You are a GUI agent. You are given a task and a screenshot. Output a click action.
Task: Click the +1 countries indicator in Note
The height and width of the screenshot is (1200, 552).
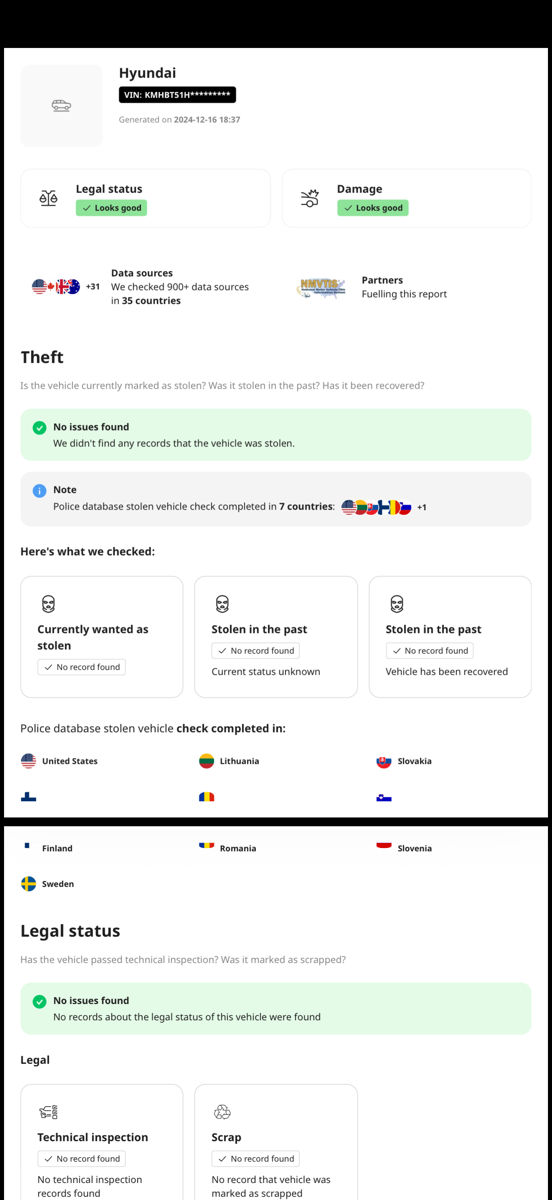point(422,507)
